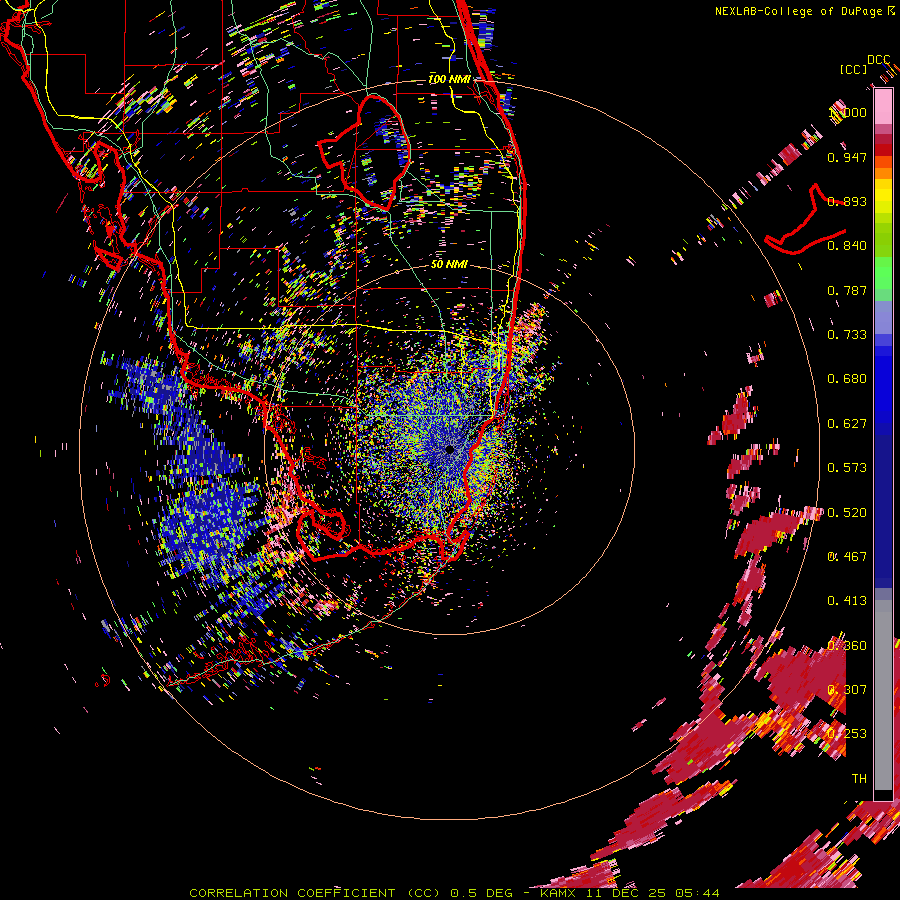900x900 pixels.
Task: Click the KAMX station identifier in the caption
Action: point(557,893)
